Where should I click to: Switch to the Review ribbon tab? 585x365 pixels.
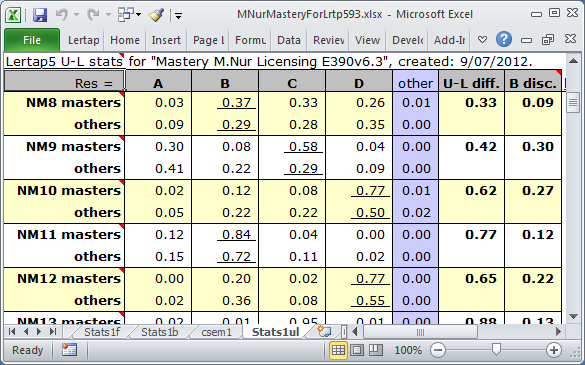click(x=328, y=40)
